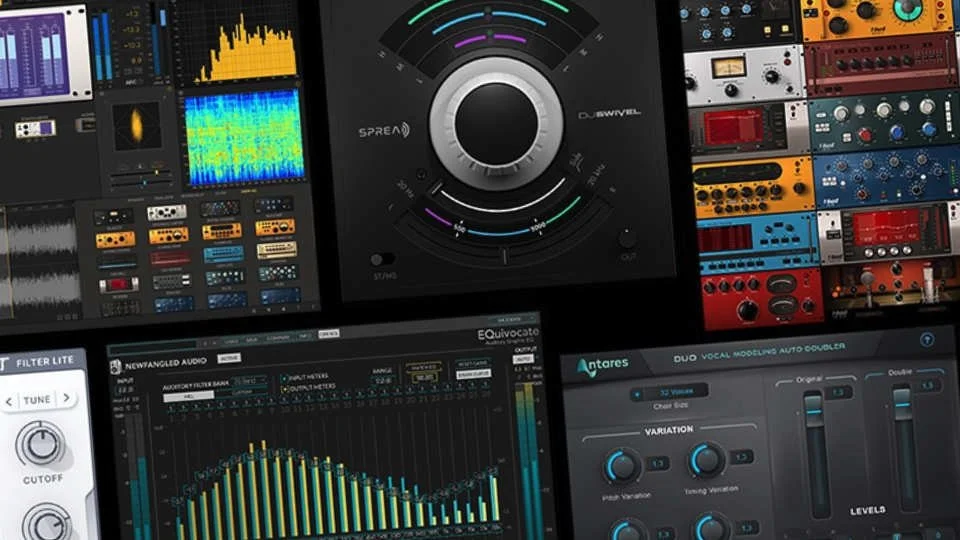Click the big center knob in Spread plugin
Viewport: 960px width, 540px height.
tap(496, 122)
